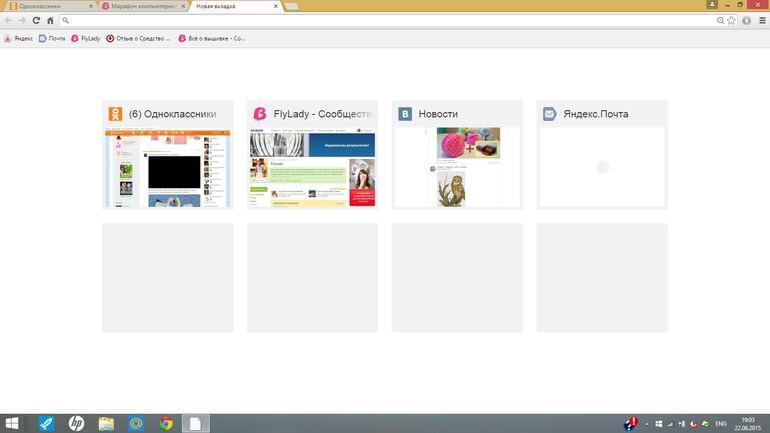Go back with the browser back arrow
770x433 pixels.
point(8,21)
